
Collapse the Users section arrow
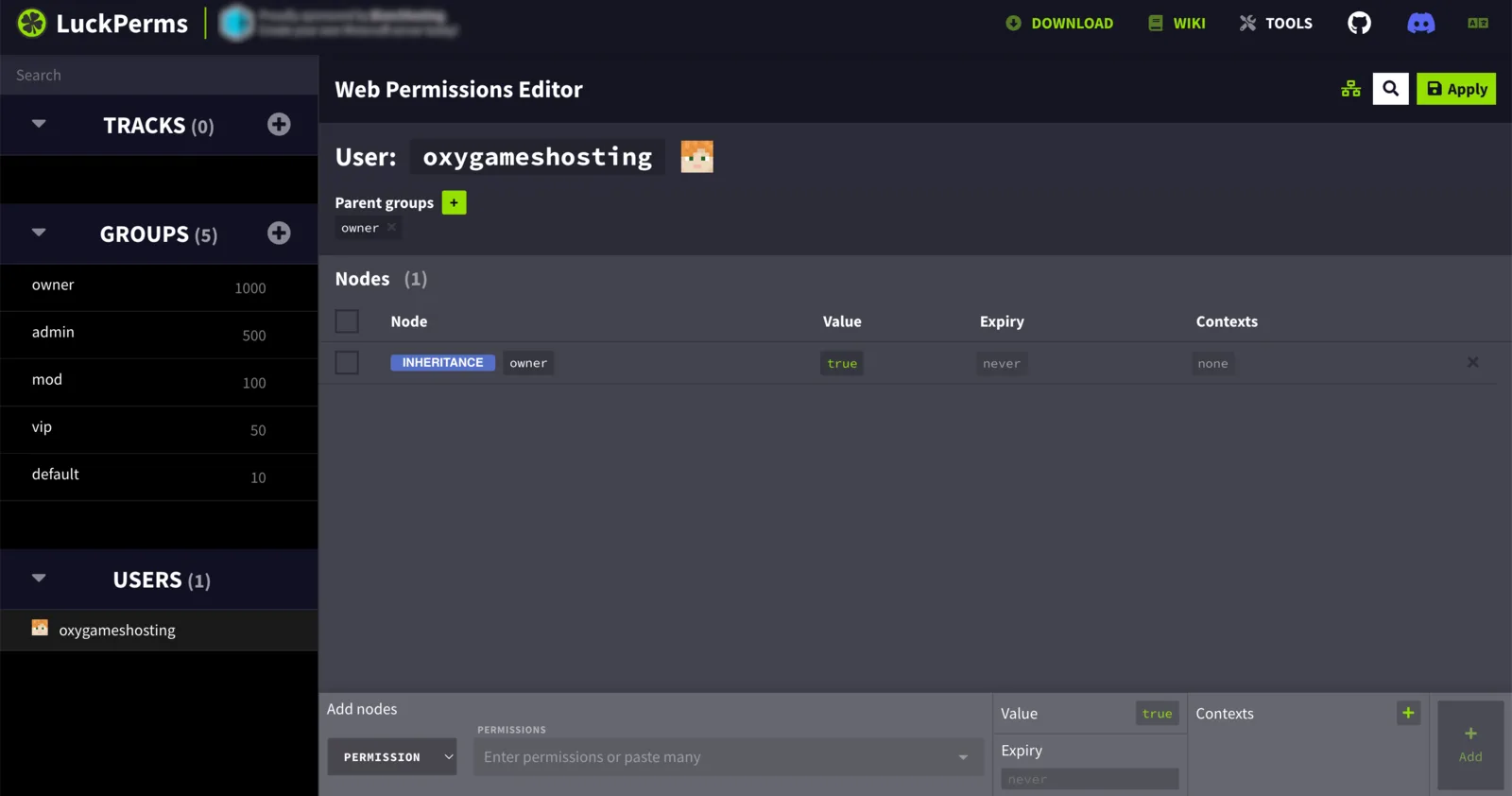(39, 579)
